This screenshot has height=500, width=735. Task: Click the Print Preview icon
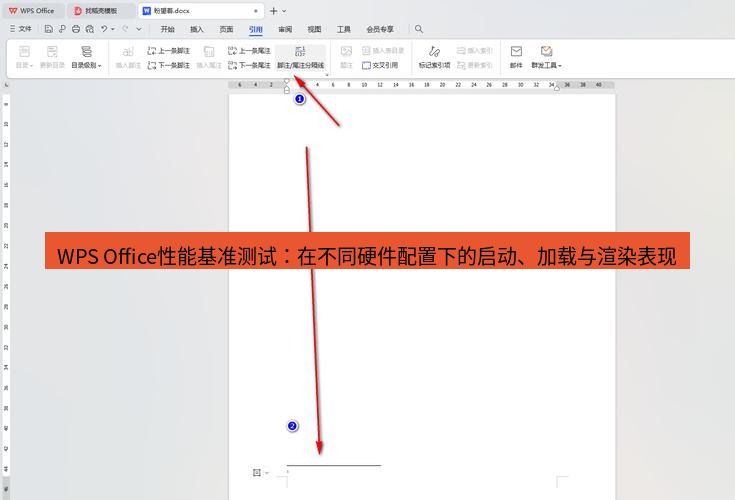click(90, 29)
